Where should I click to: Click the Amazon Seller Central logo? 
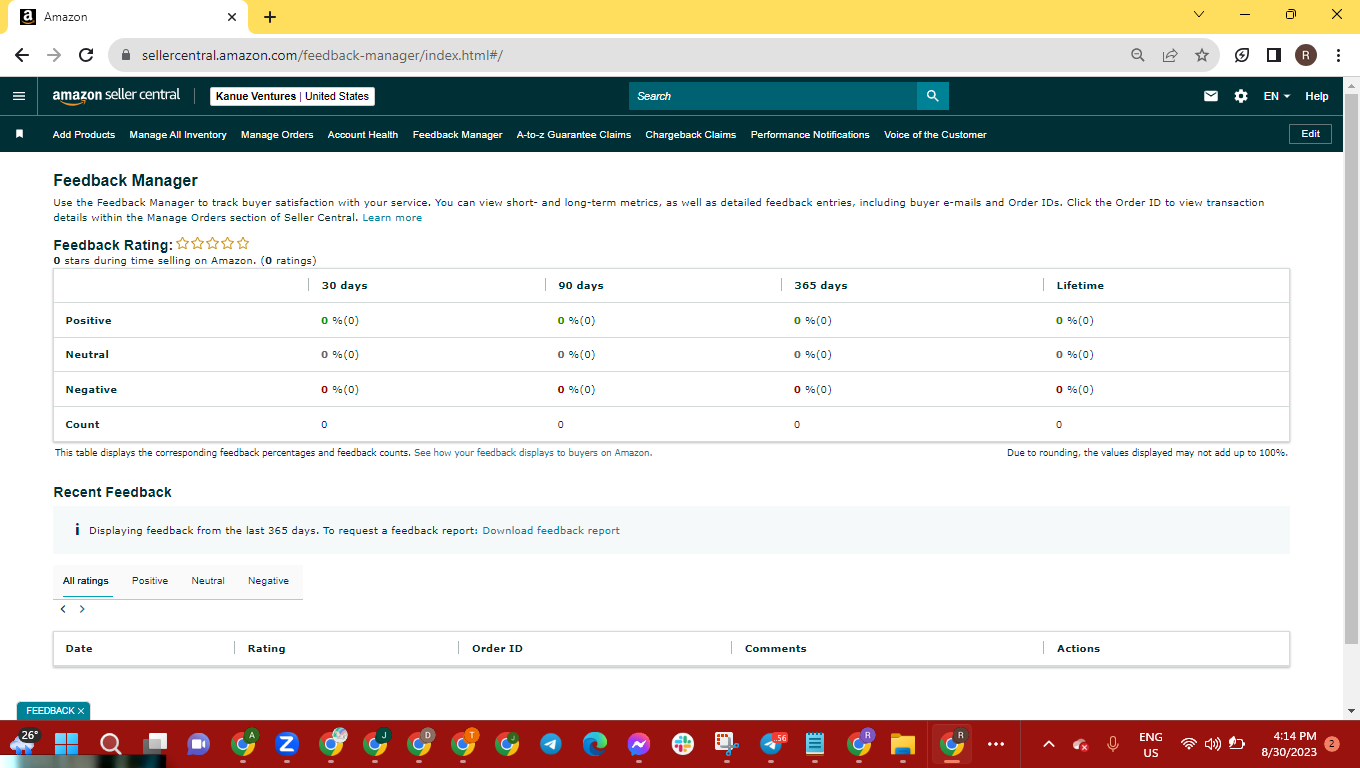116,96
